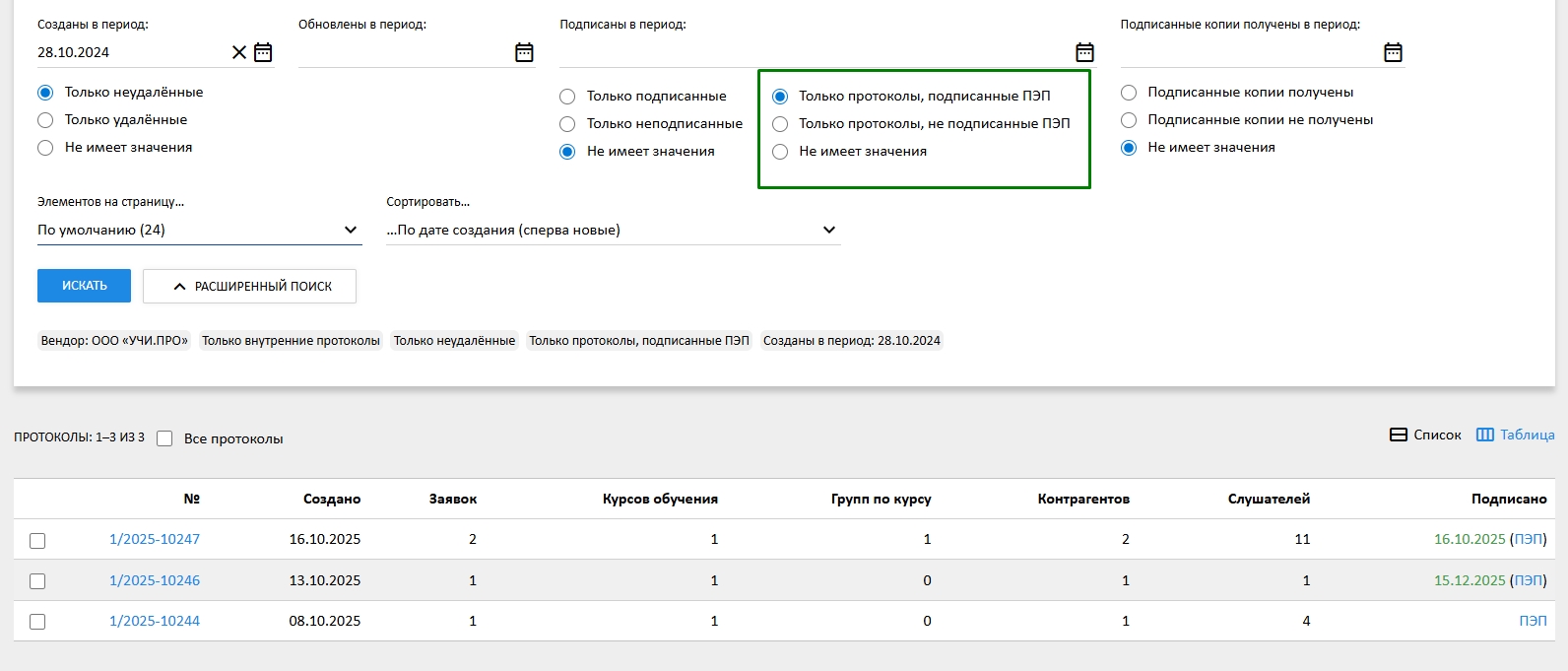1568x671 pixels.
Task: Tick the 'Все протоколы' checkbox
Action: tap(164, 438)
